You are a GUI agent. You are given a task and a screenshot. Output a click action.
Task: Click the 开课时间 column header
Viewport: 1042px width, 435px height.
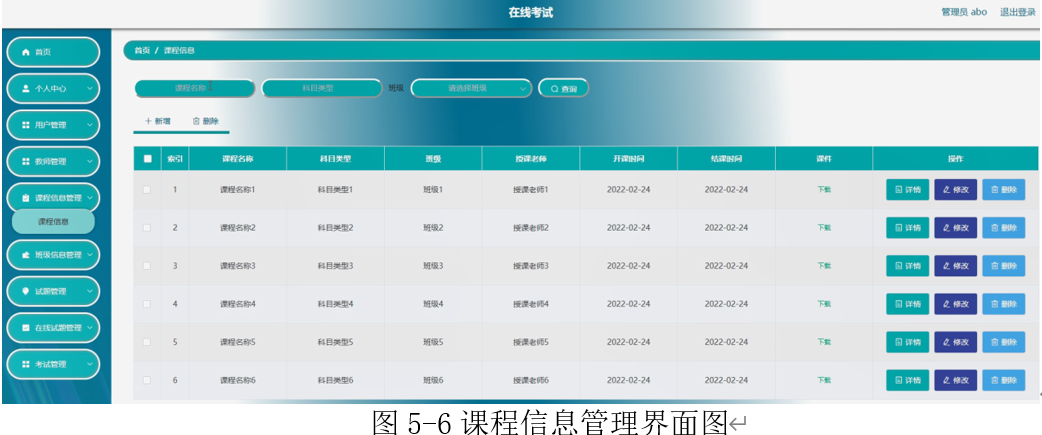click(628, 159)
